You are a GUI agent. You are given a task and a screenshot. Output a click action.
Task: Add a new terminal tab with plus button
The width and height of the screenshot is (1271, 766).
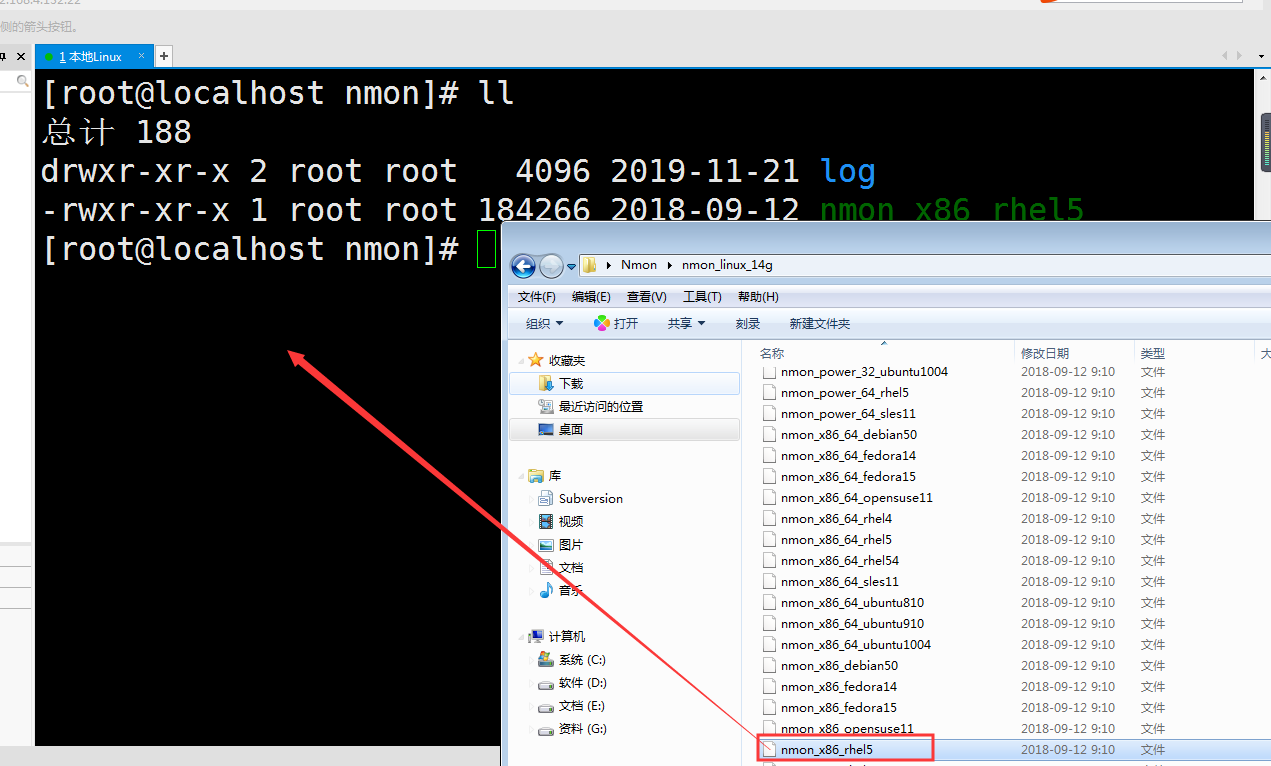pyautogui.click(x=164, y=57)
